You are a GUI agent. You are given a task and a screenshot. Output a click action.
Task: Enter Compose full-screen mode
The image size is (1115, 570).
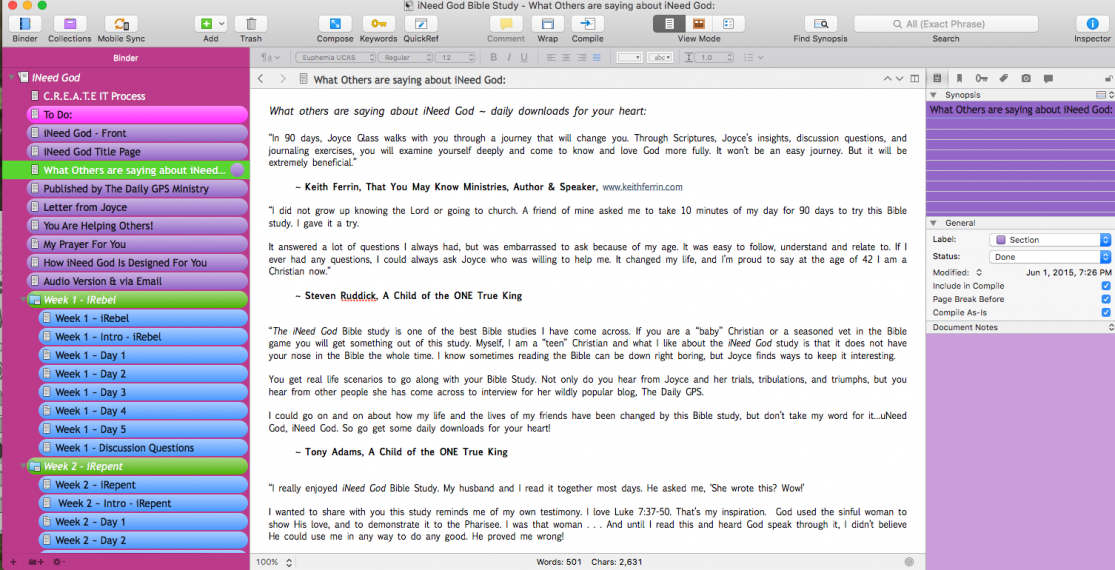(x=335, y=24)
